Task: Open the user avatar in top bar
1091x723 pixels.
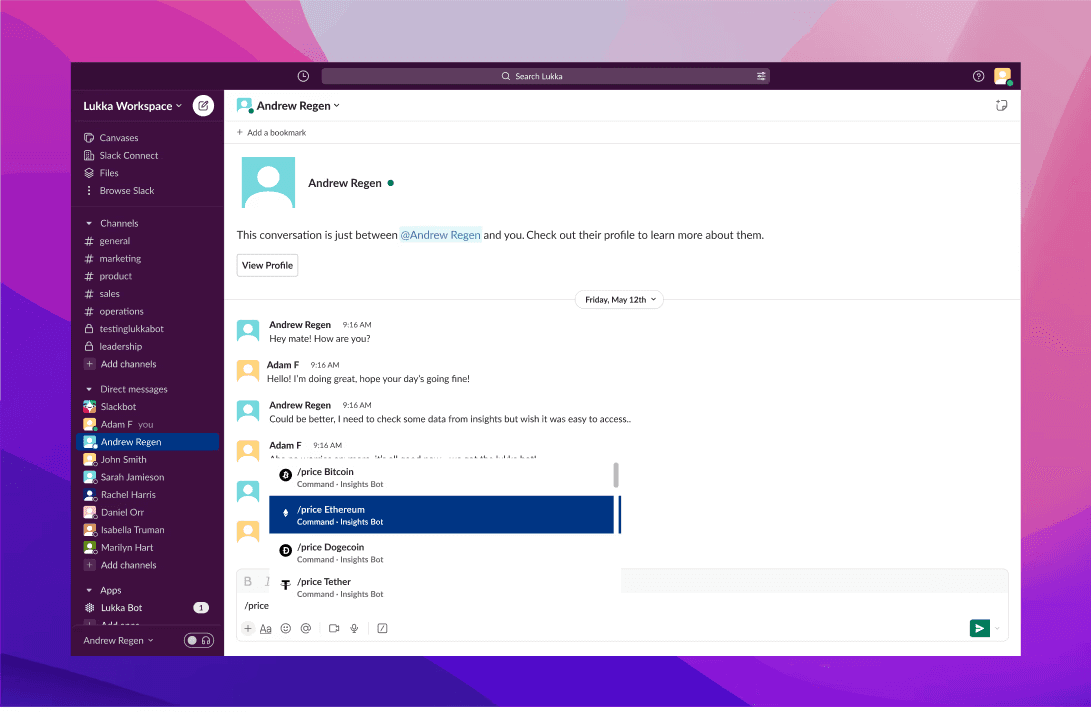Action: (x=1002, y=76)
